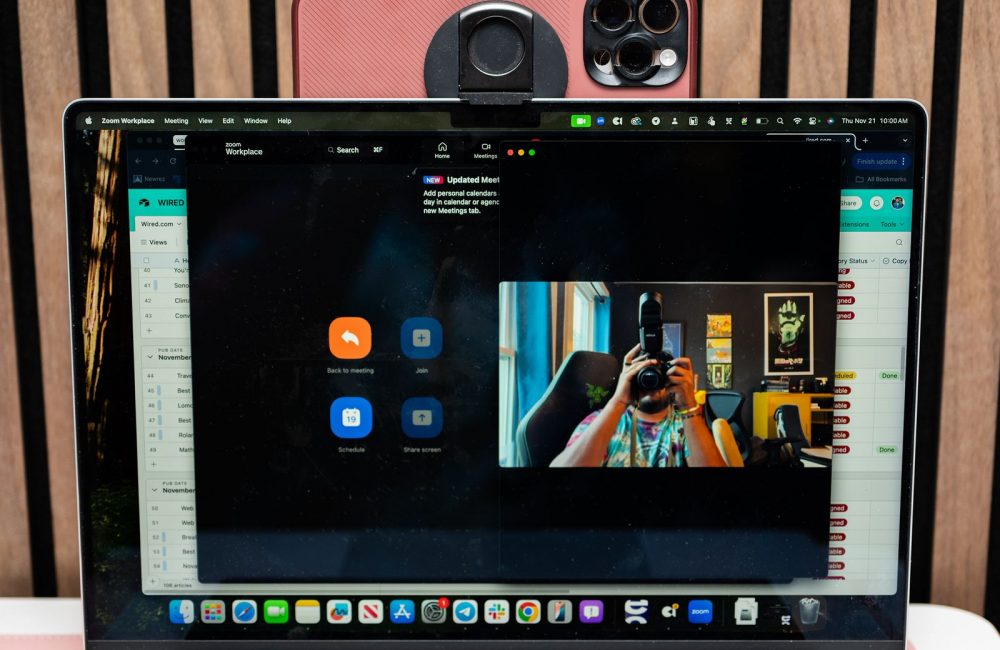1000x650 pixels.
Task: Click the Share screen icon
Action: 421,417
